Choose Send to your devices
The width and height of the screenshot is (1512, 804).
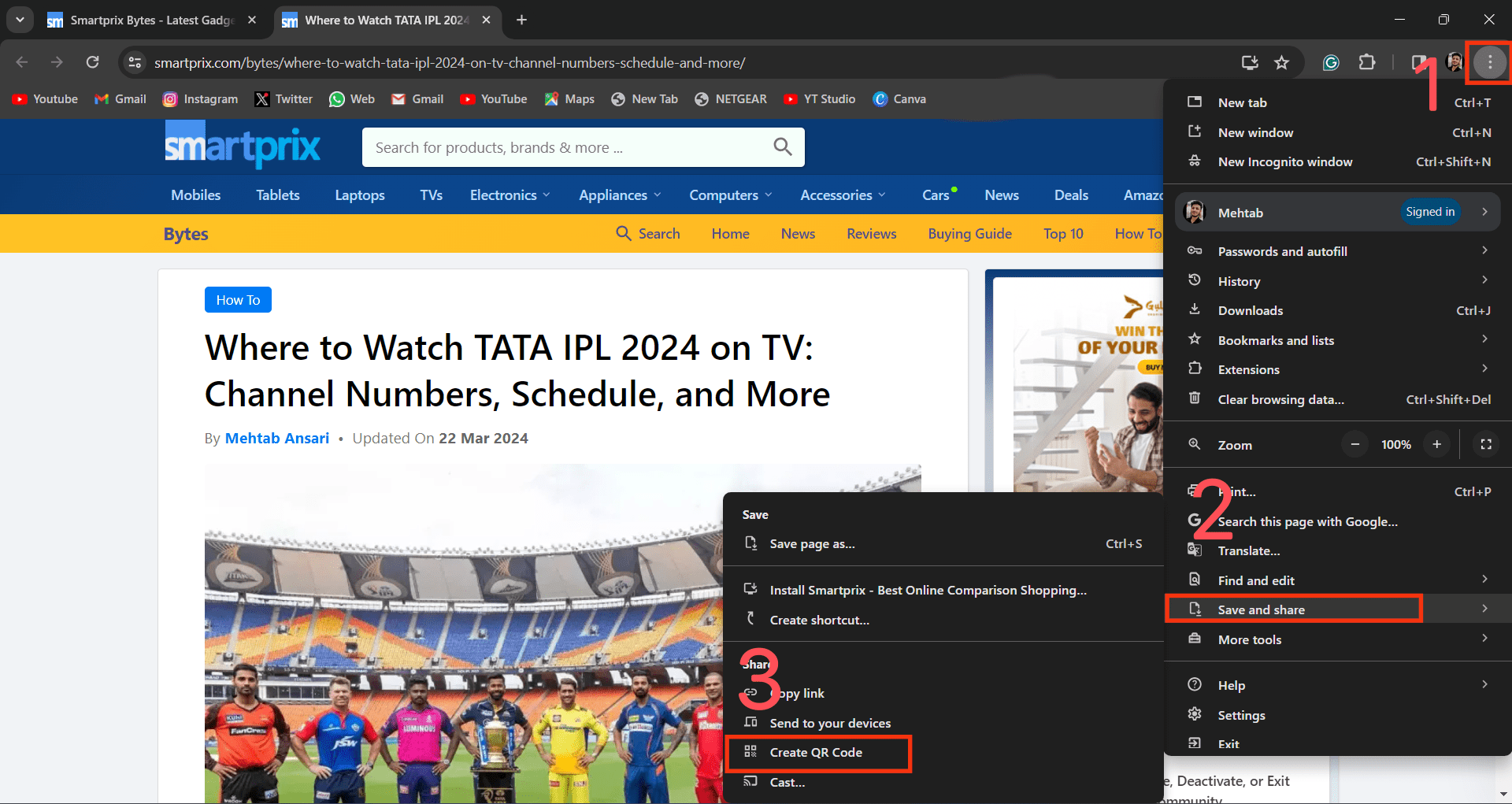point(943,723)
